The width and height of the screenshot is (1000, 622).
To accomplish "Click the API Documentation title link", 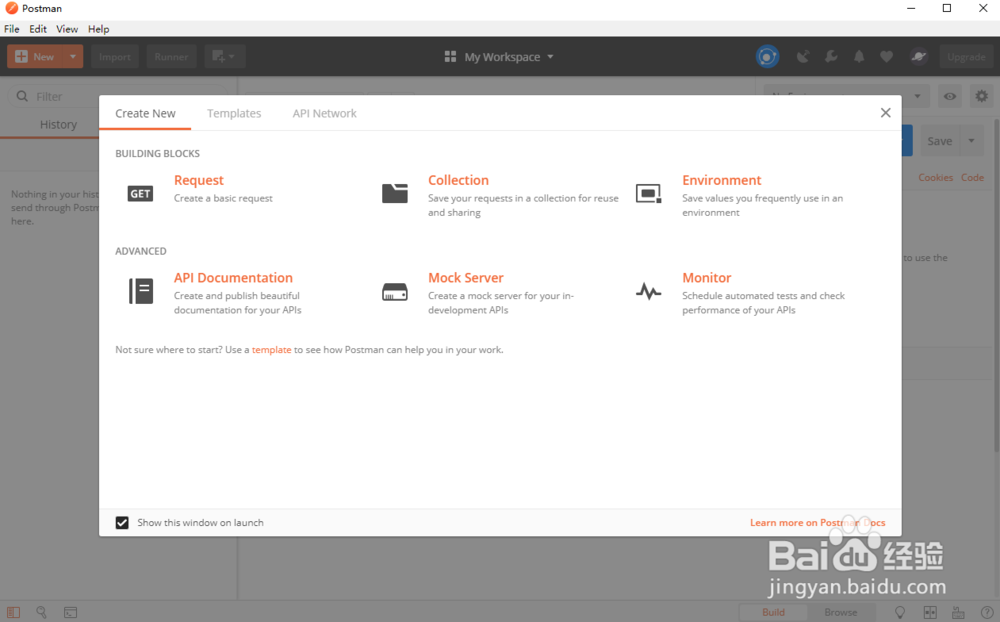I will (x=233, y=278).
